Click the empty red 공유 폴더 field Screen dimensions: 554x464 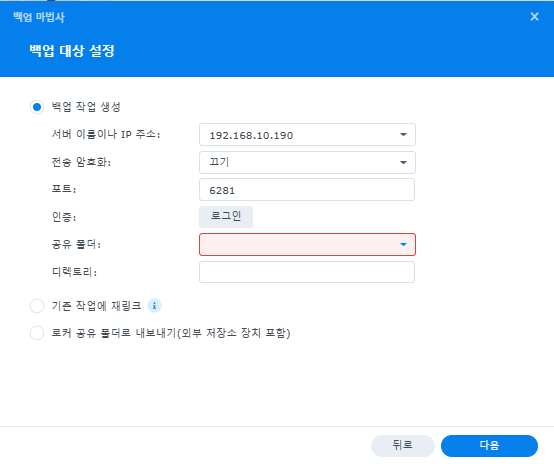[x=307, y=245]
